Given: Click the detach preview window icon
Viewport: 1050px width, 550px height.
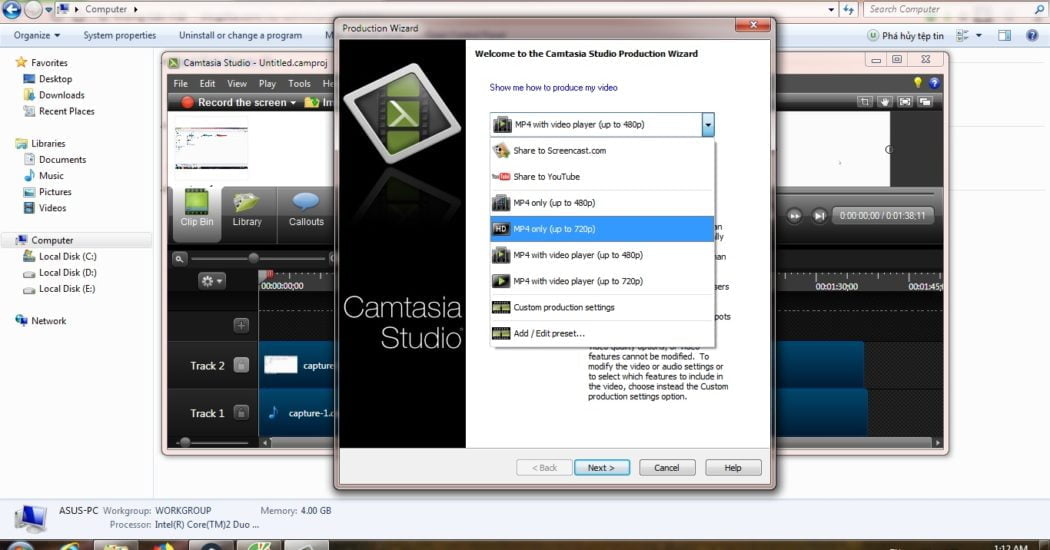Looking at the screenshot, I should (925, 102).
